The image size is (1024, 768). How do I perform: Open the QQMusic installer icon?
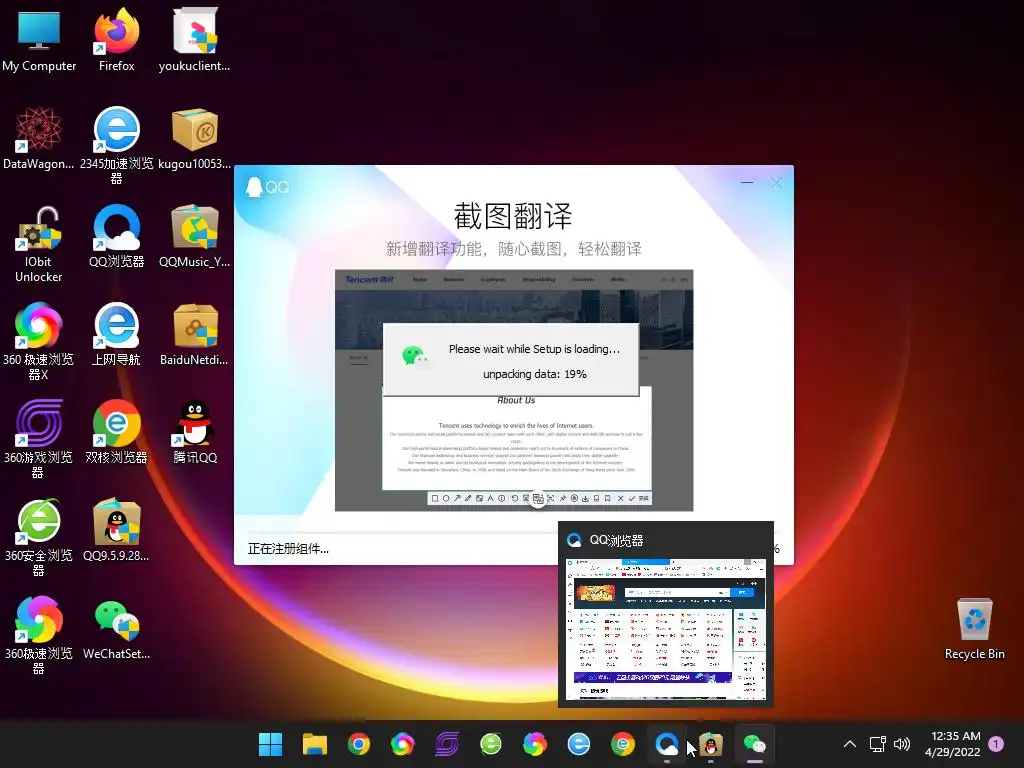pyautogui.click(x=194, y=236)
